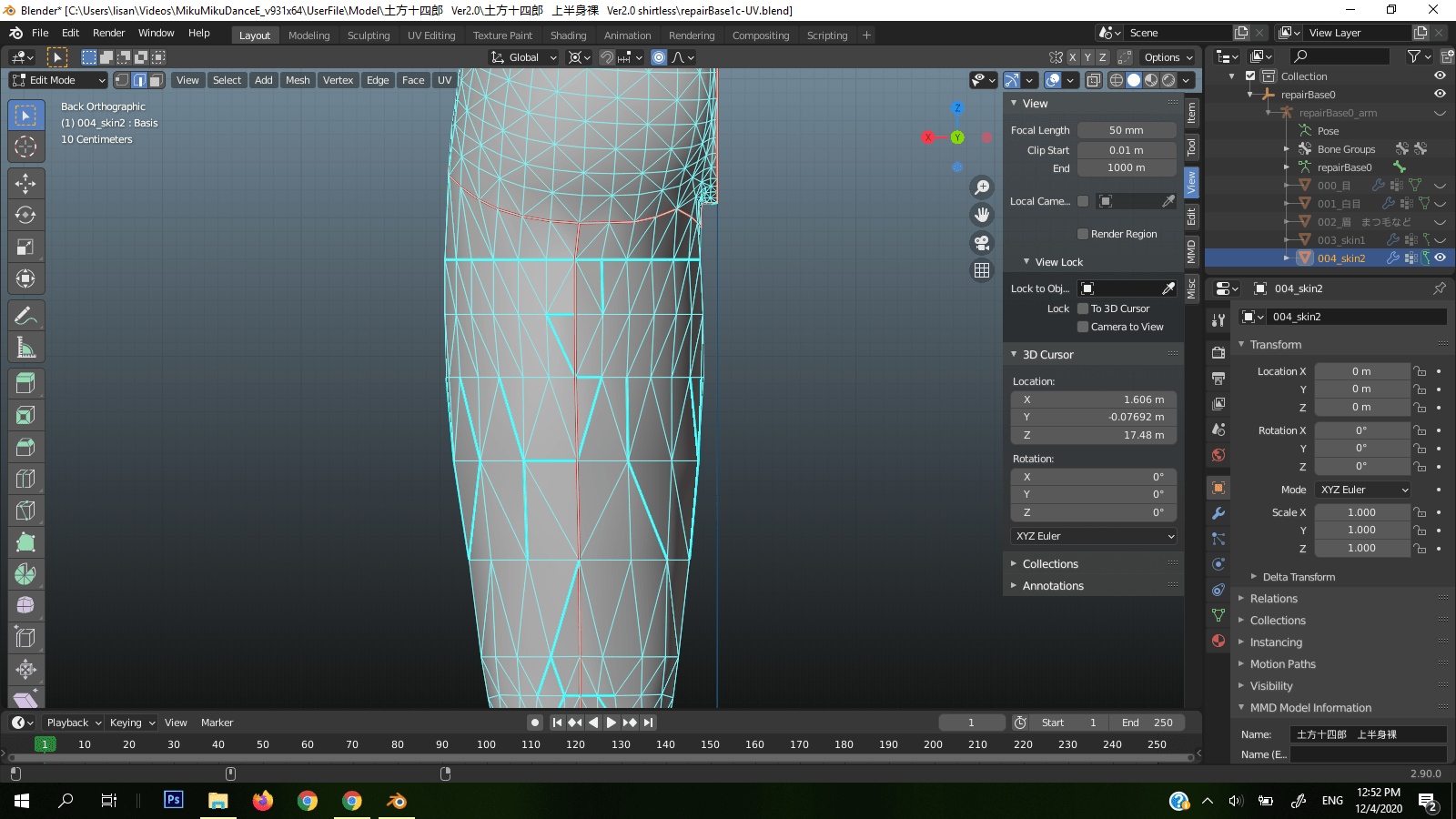Open the Playback dropdown in timeline
Screen dimensions: 1456x819
tap(73, 723)
